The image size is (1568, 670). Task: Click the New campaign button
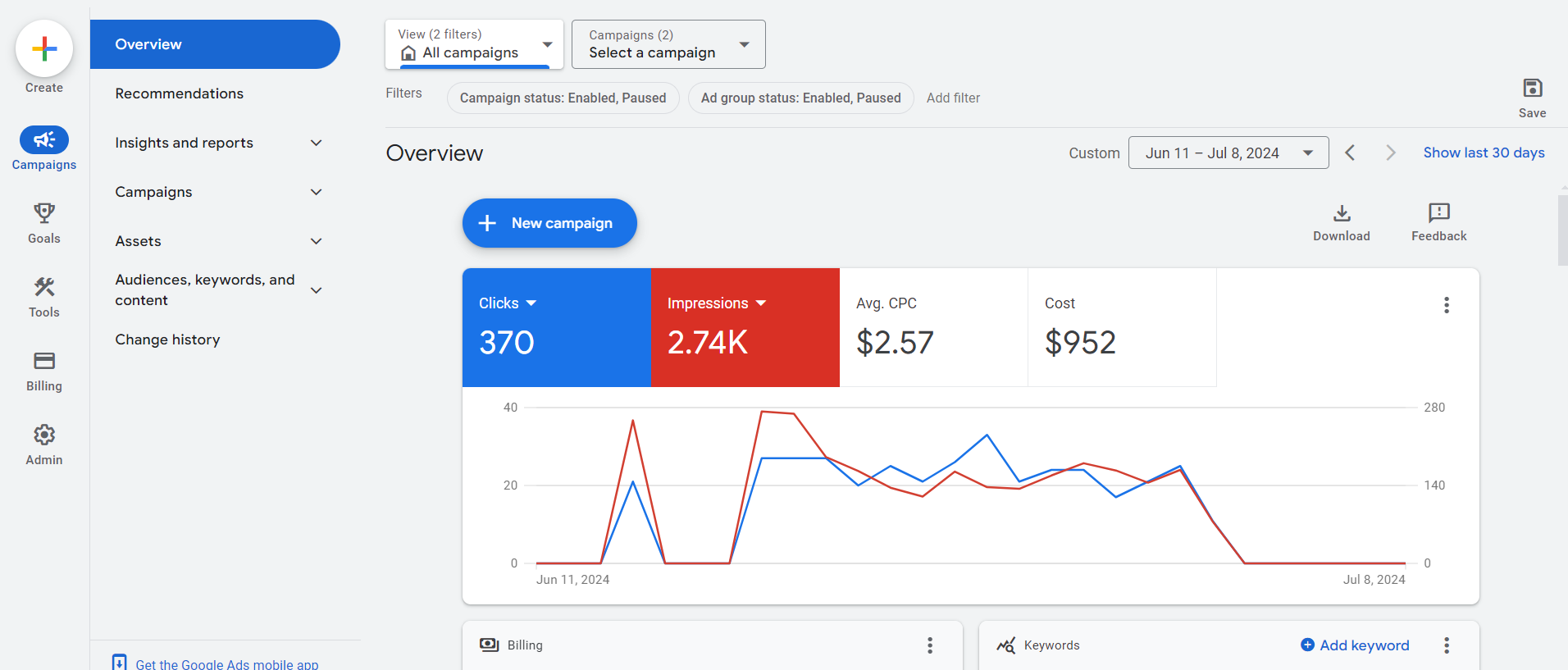point(549,223)
